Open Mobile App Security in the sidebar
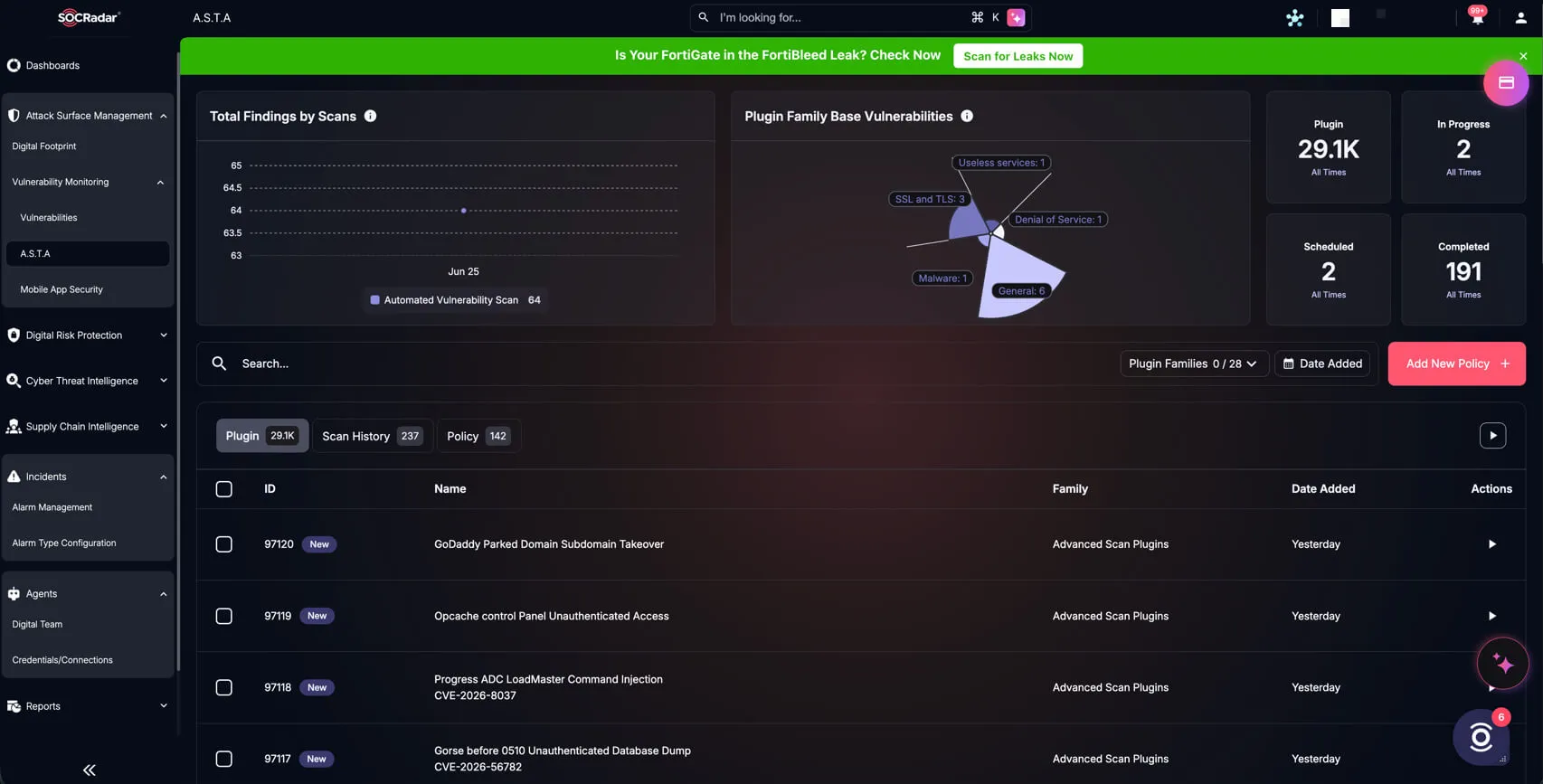The width and height of the screenshot is (1543, 784). pos(62,289)
